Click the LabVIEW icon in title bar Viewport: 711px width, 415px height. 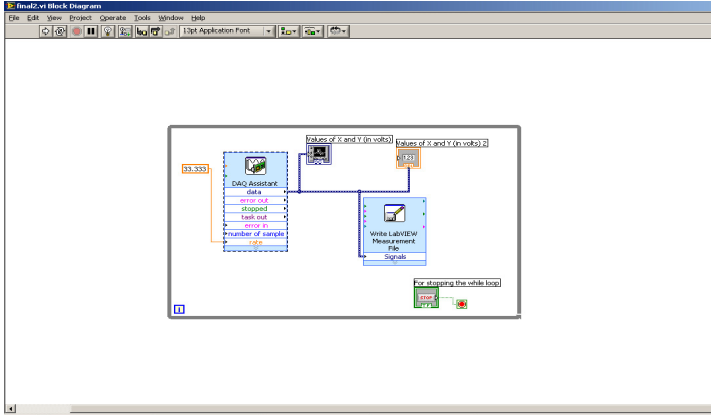point(10,6)
